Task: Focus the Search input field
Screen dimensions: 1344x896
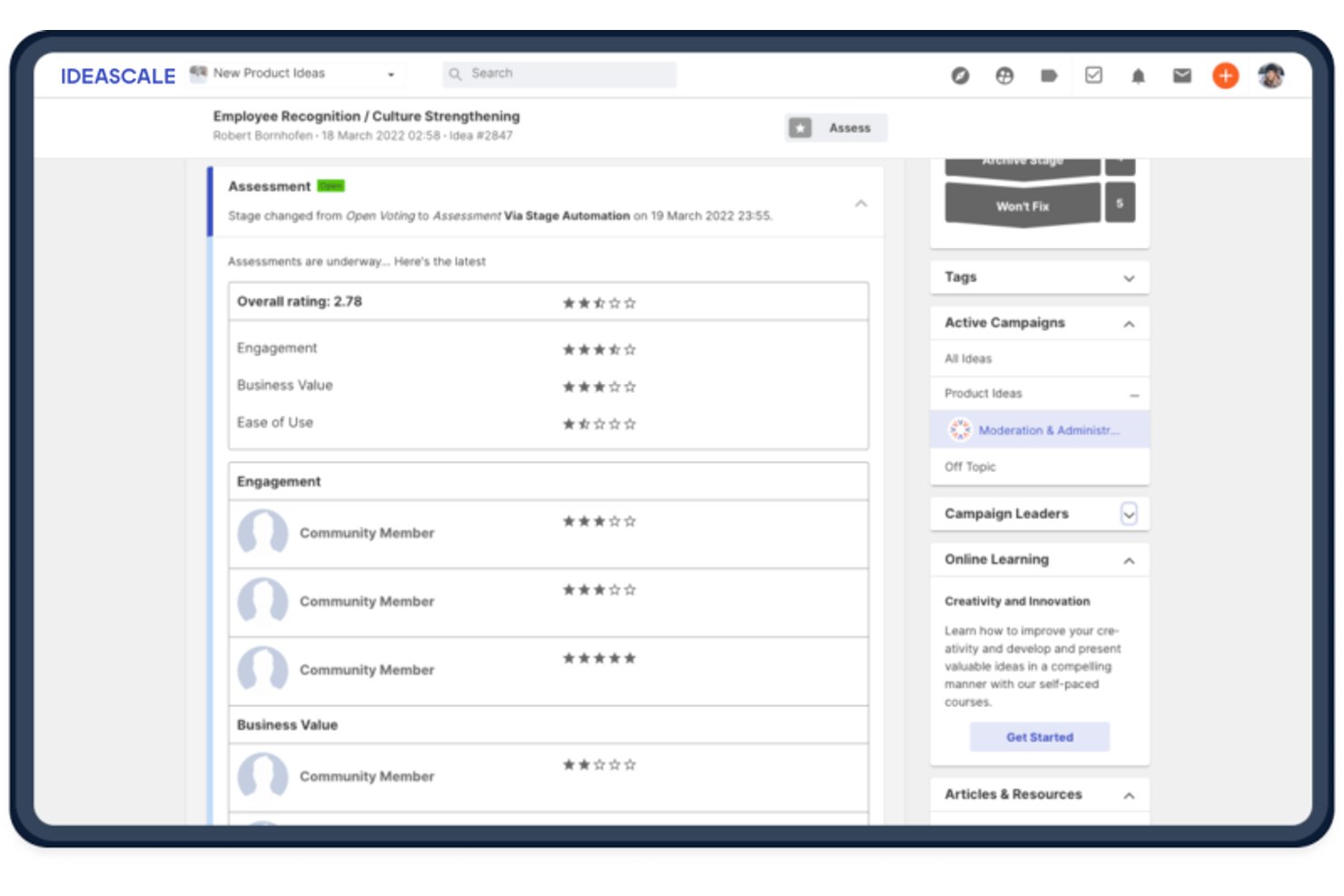Action: (x=559, y=74)
